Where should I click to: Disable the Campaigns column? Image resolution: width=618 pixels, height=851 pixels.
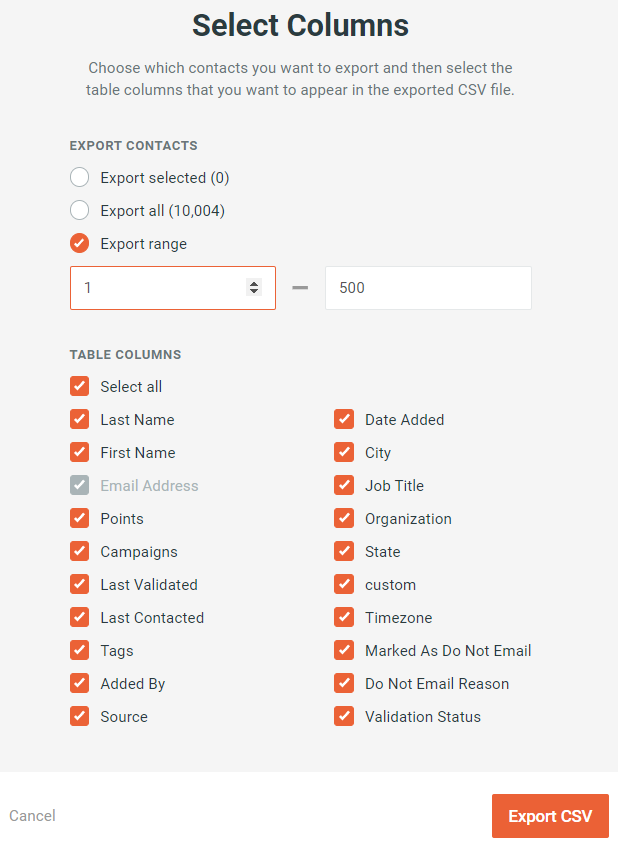tap(79, 551)
